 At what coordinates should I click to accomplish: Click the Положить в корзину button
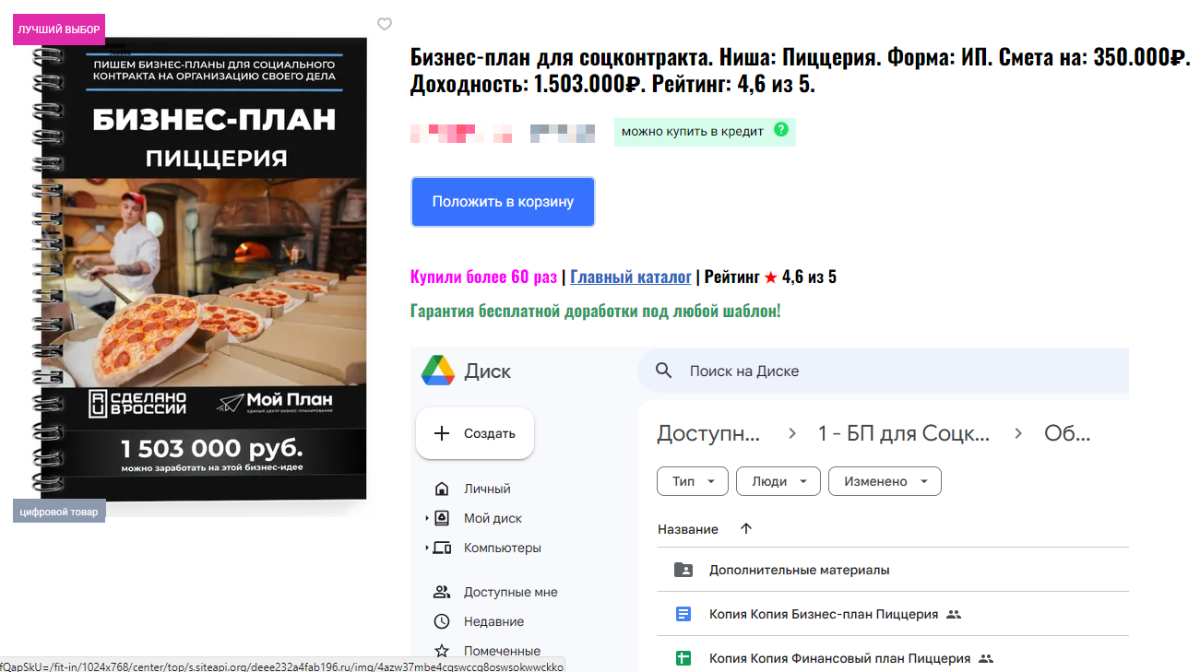[x=502, y=201]
